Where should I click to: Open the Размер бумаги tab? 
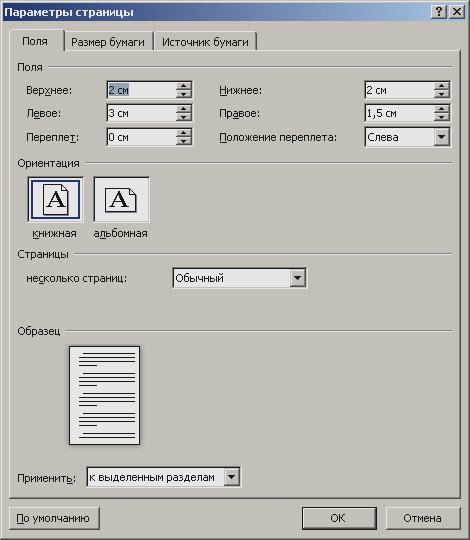point(108,42)
